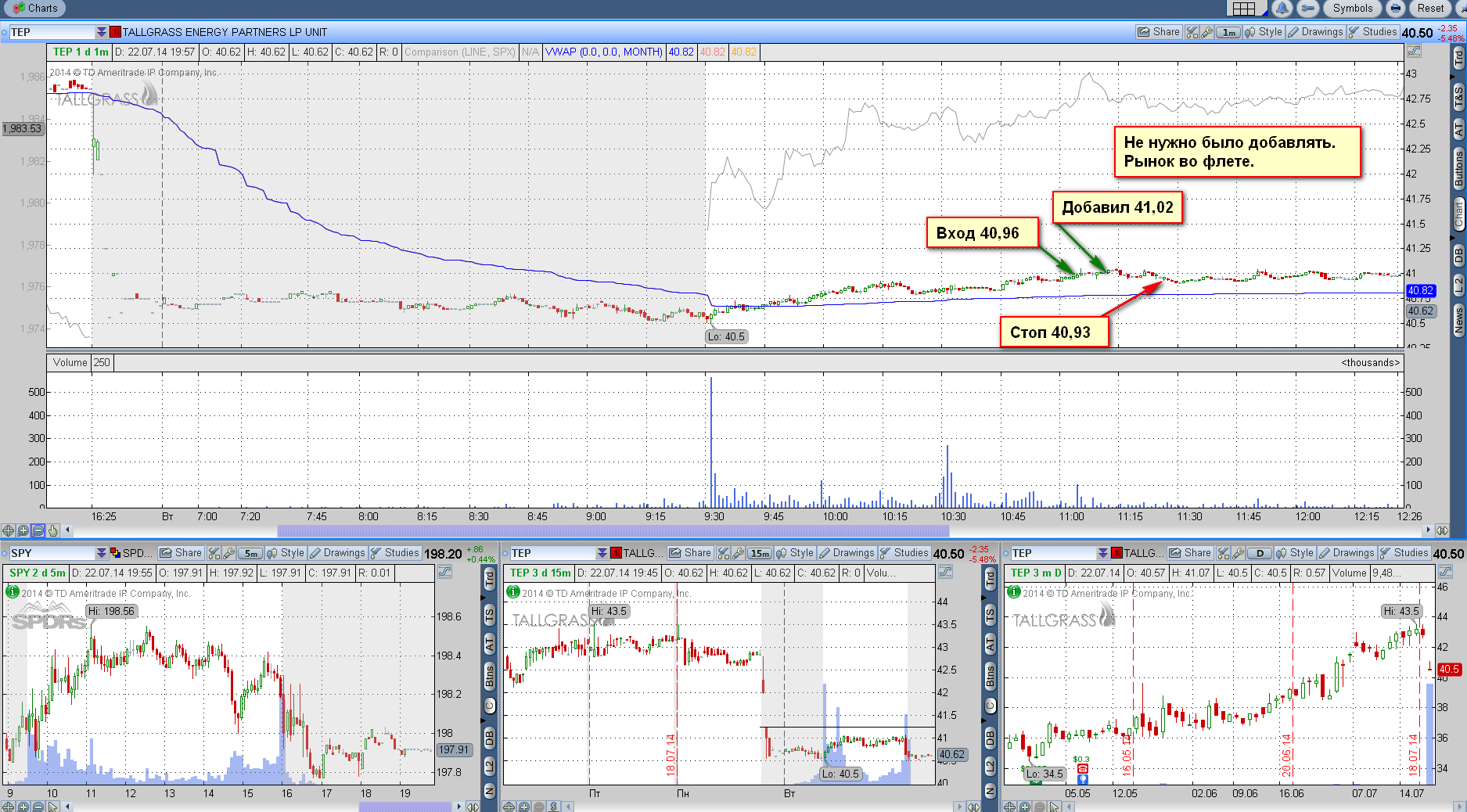Share the TEP 15m chart

(690, 553)
